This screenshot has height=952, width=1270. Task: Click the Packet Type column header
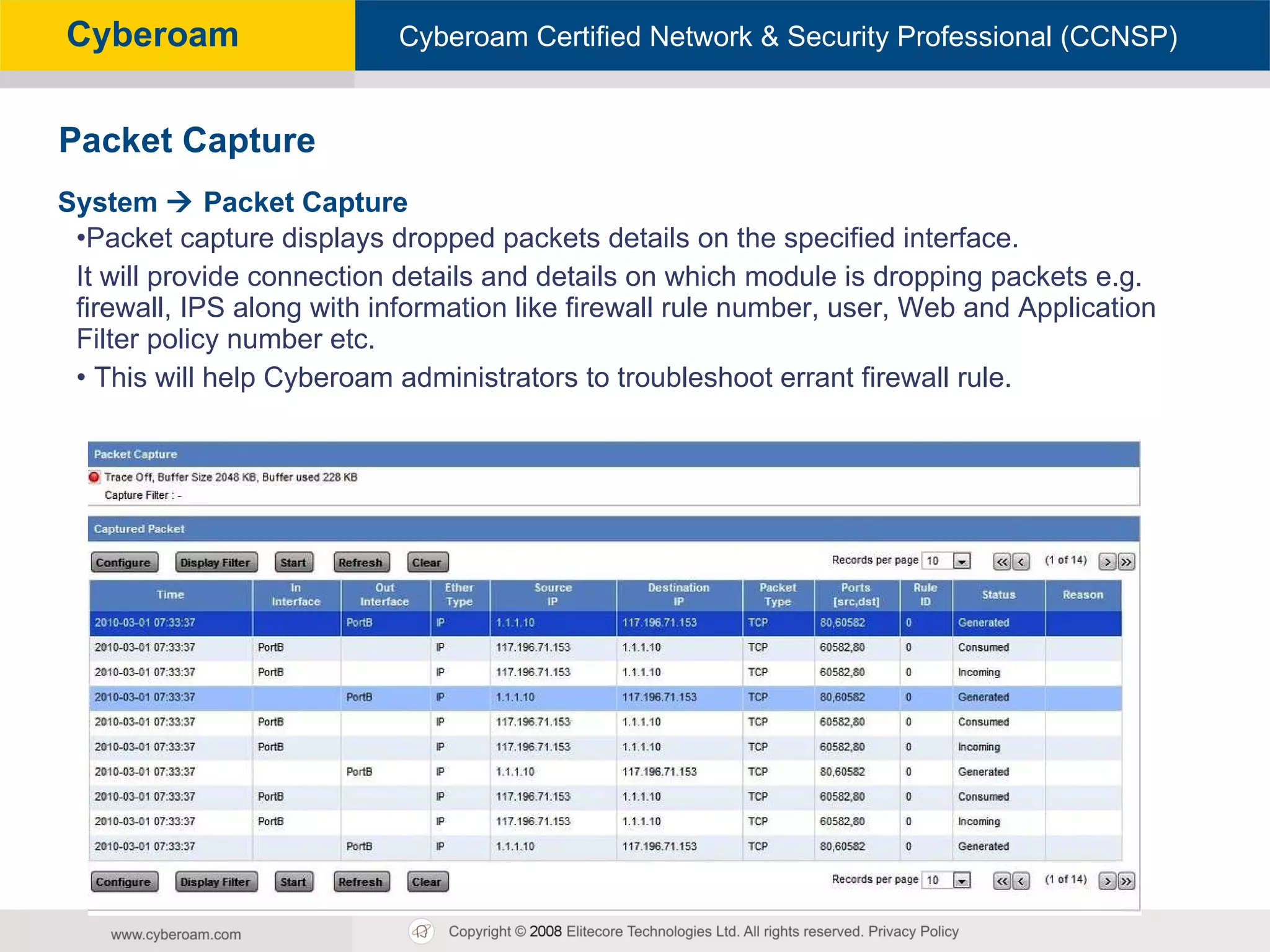click(x=778, y=595)
